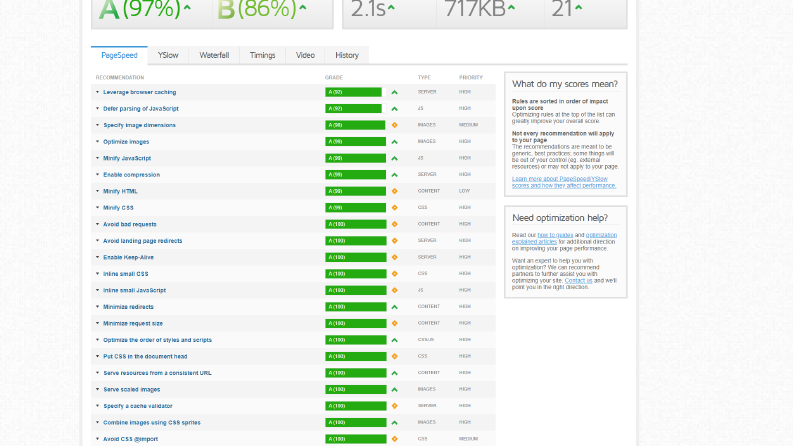Click grade bar for Minify CSS
The height and width of the screenshot is (446, 793).
pos(356,208)
